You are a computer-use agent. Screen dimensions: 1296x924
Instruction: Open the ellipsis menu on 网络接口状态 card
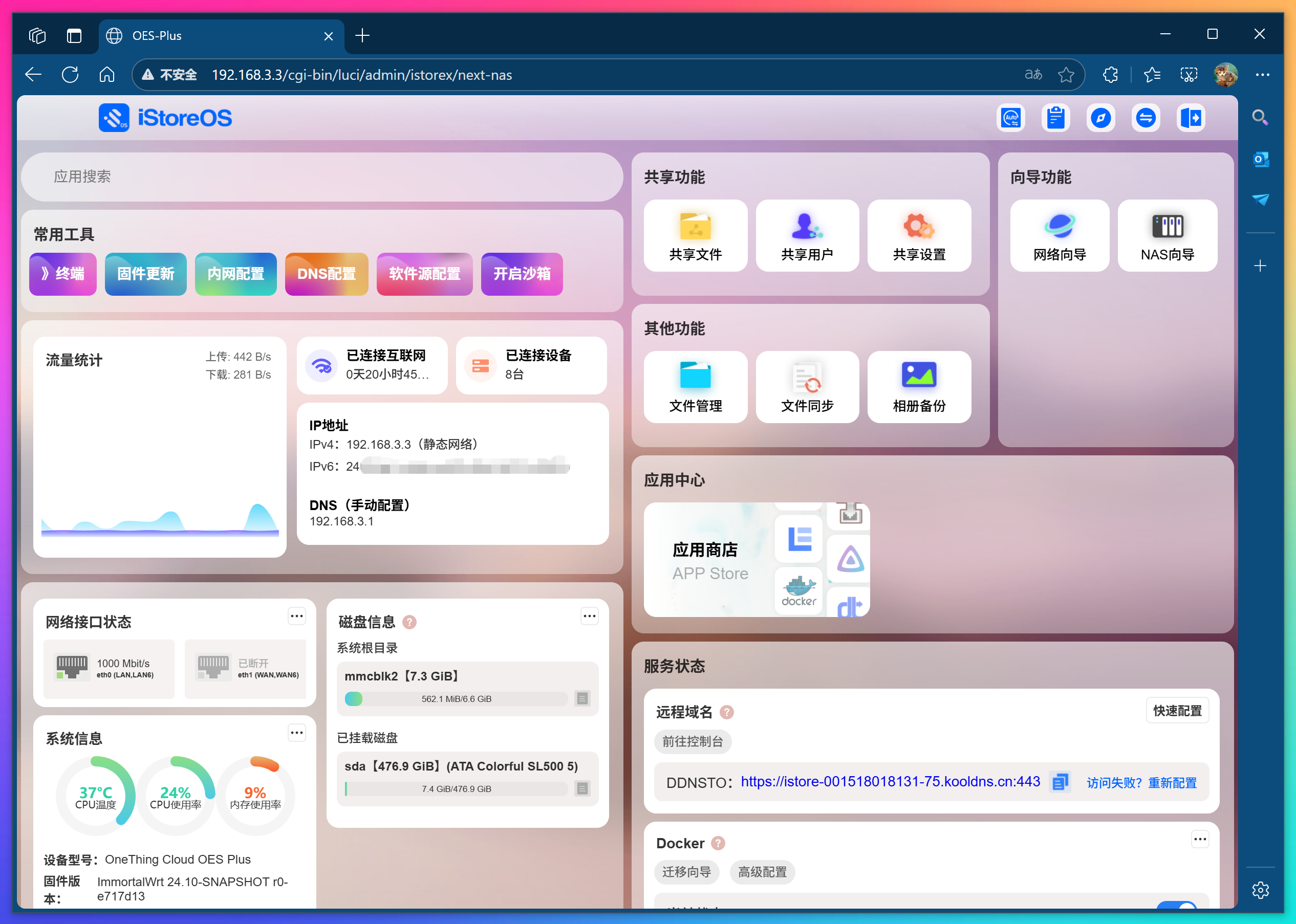click(296, 615)
